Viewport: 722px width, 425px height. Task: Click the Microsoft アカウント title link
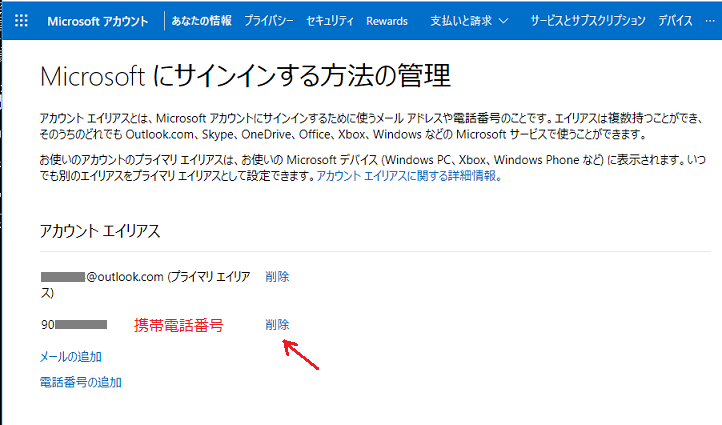pos(98,21)
